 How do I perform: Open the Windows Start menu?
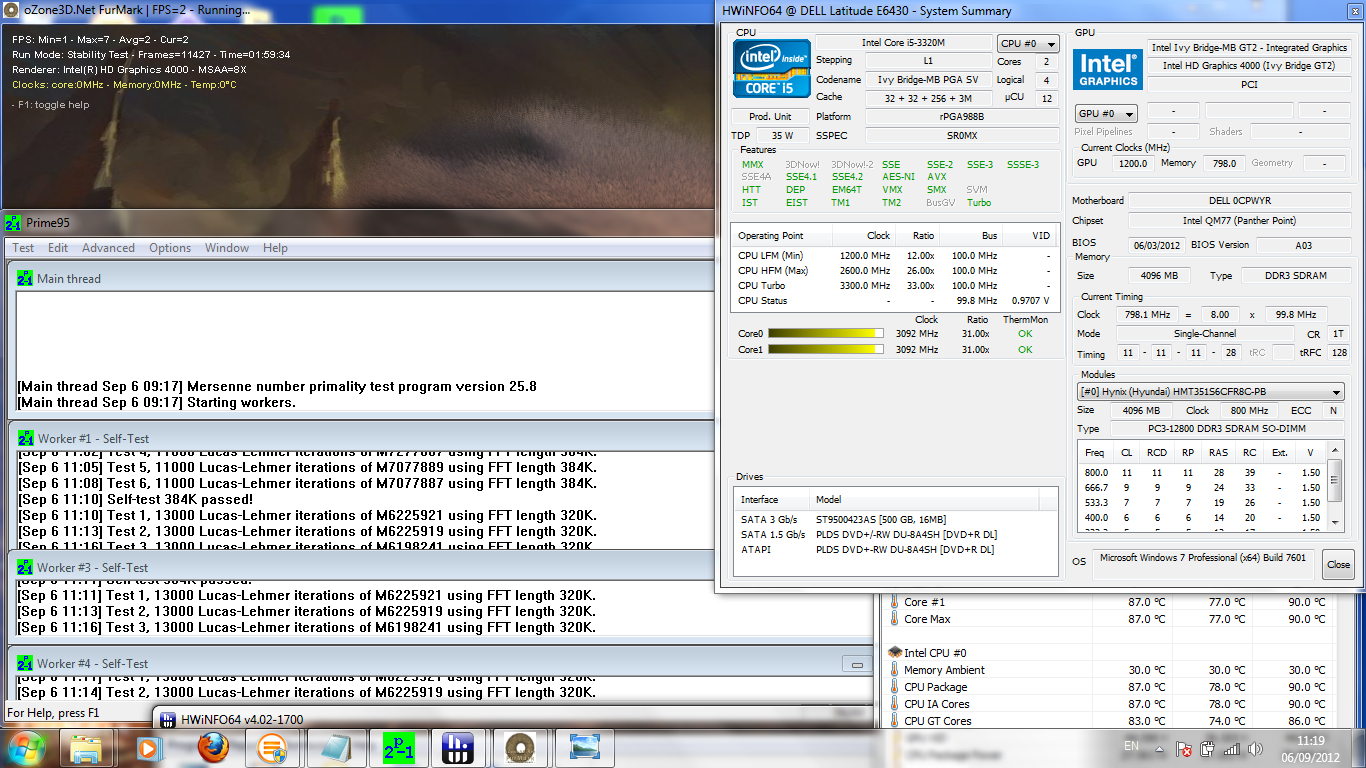click(x=26, y=747)
